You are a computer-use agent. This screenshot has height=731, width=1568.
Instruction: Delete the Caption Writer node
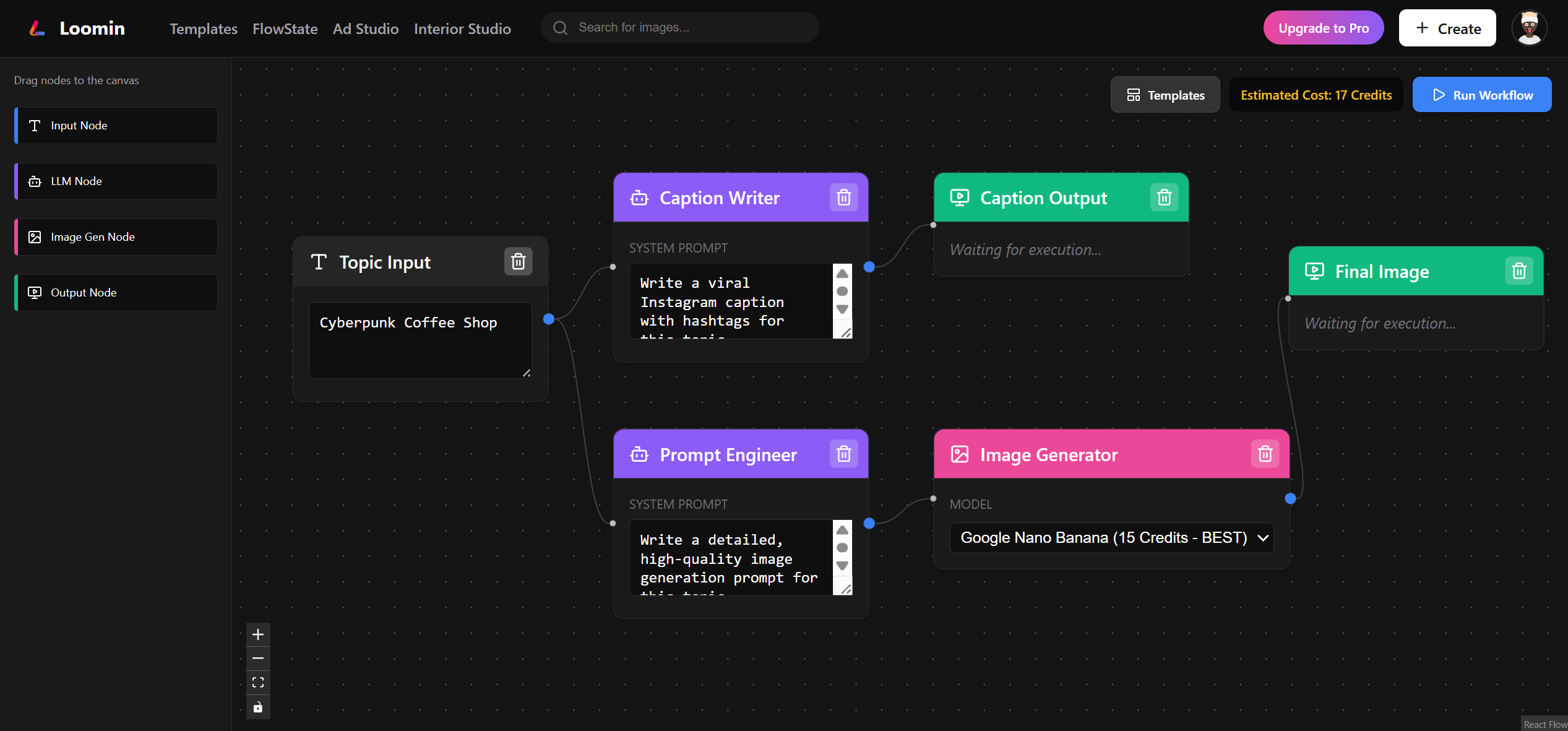pos(843,197)
